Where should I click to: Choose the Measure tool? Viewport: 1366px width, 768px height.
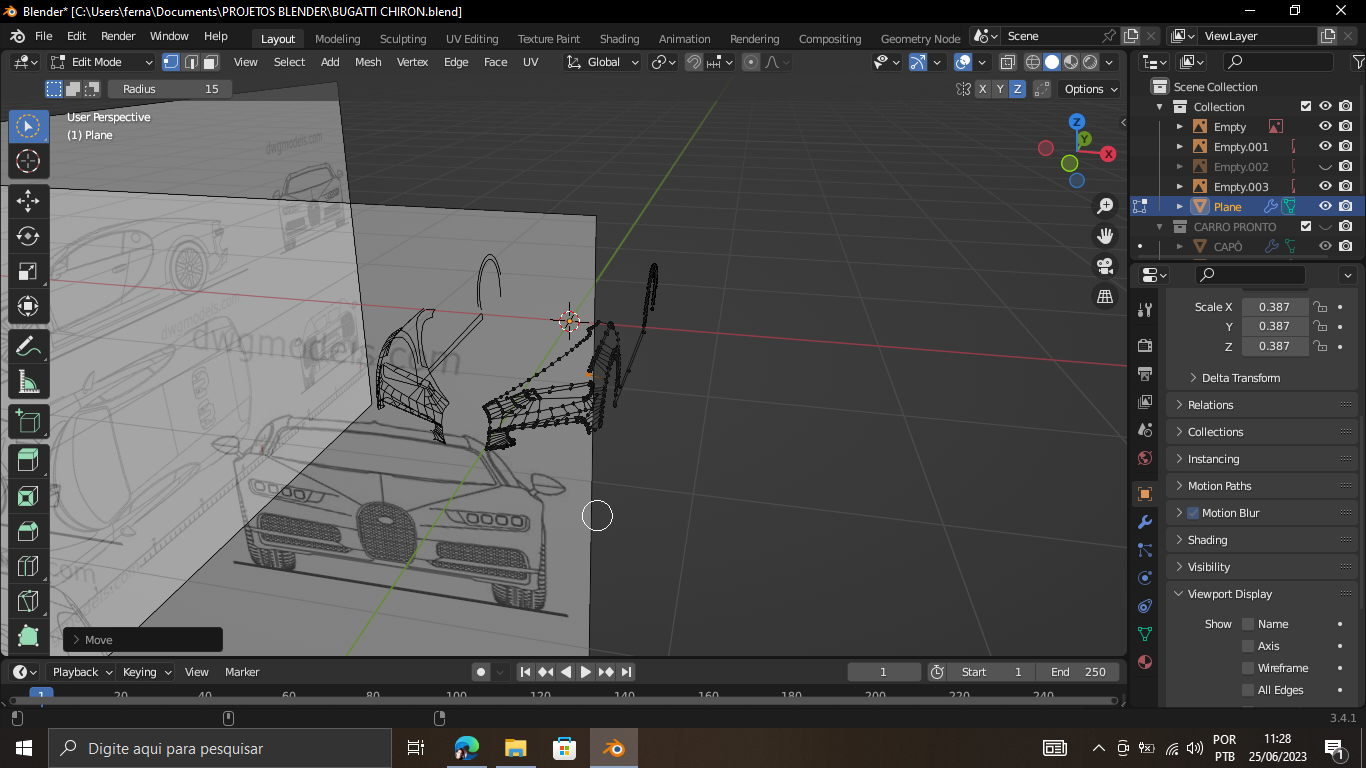pos(28,382)
